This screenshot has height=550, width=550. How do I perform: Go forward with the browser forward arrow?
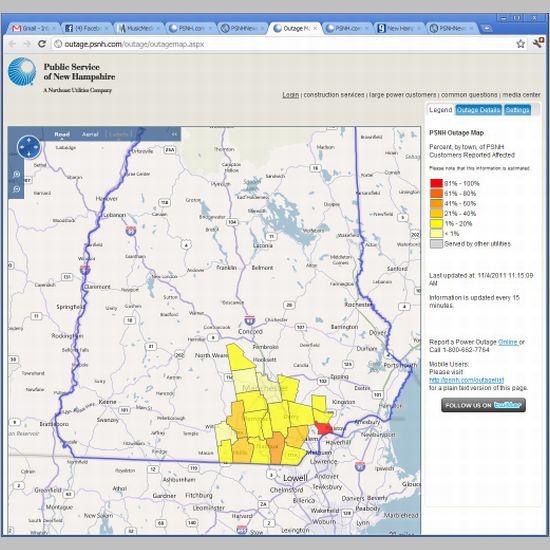point(27,44)
